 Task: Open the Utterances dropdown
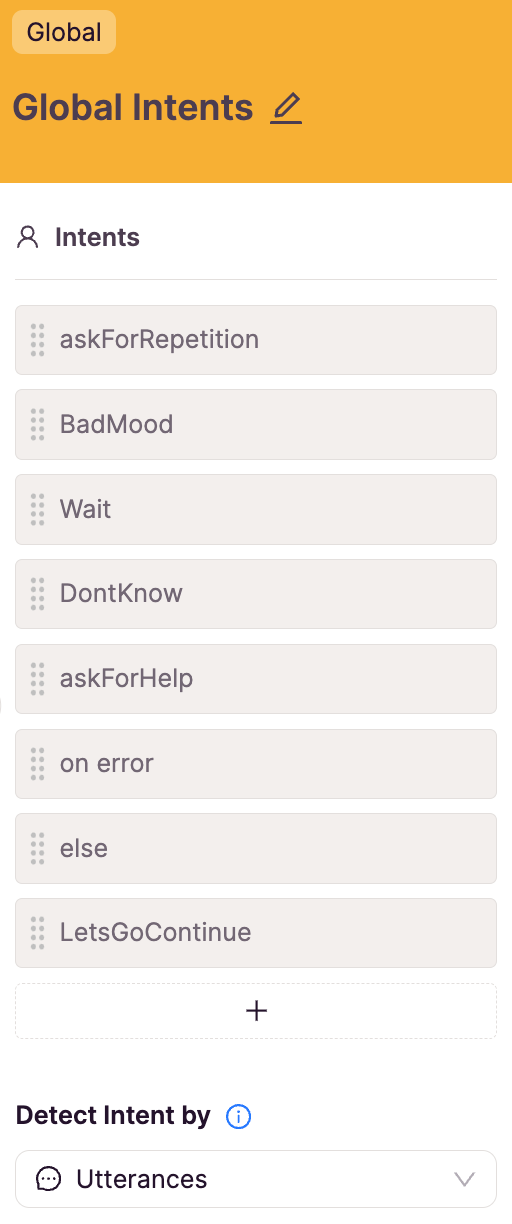point(256,1179)
